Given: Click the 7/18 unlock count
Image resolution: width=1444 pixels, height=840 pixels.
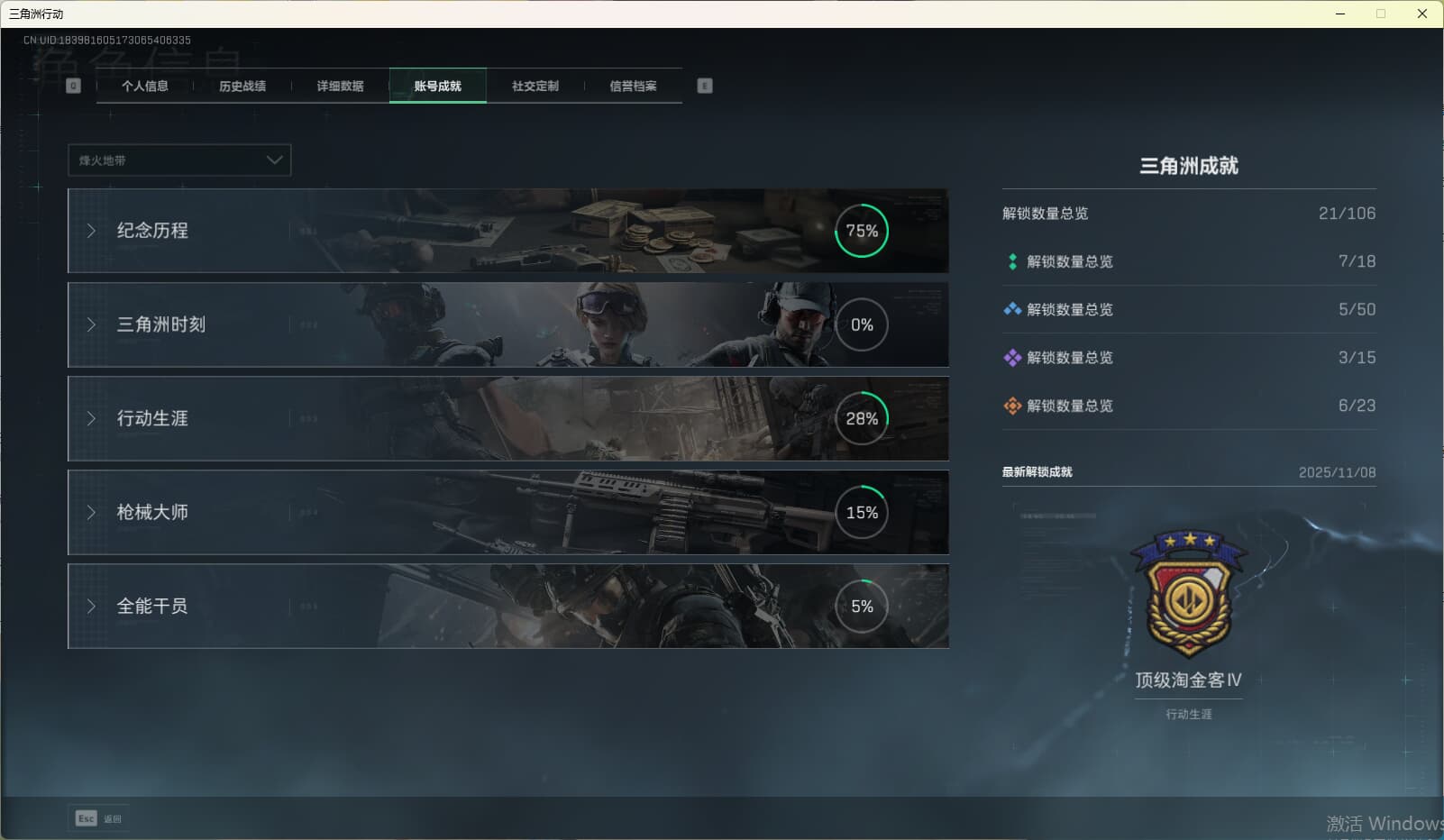Looking at the screenshot, I should (1357, 261).
